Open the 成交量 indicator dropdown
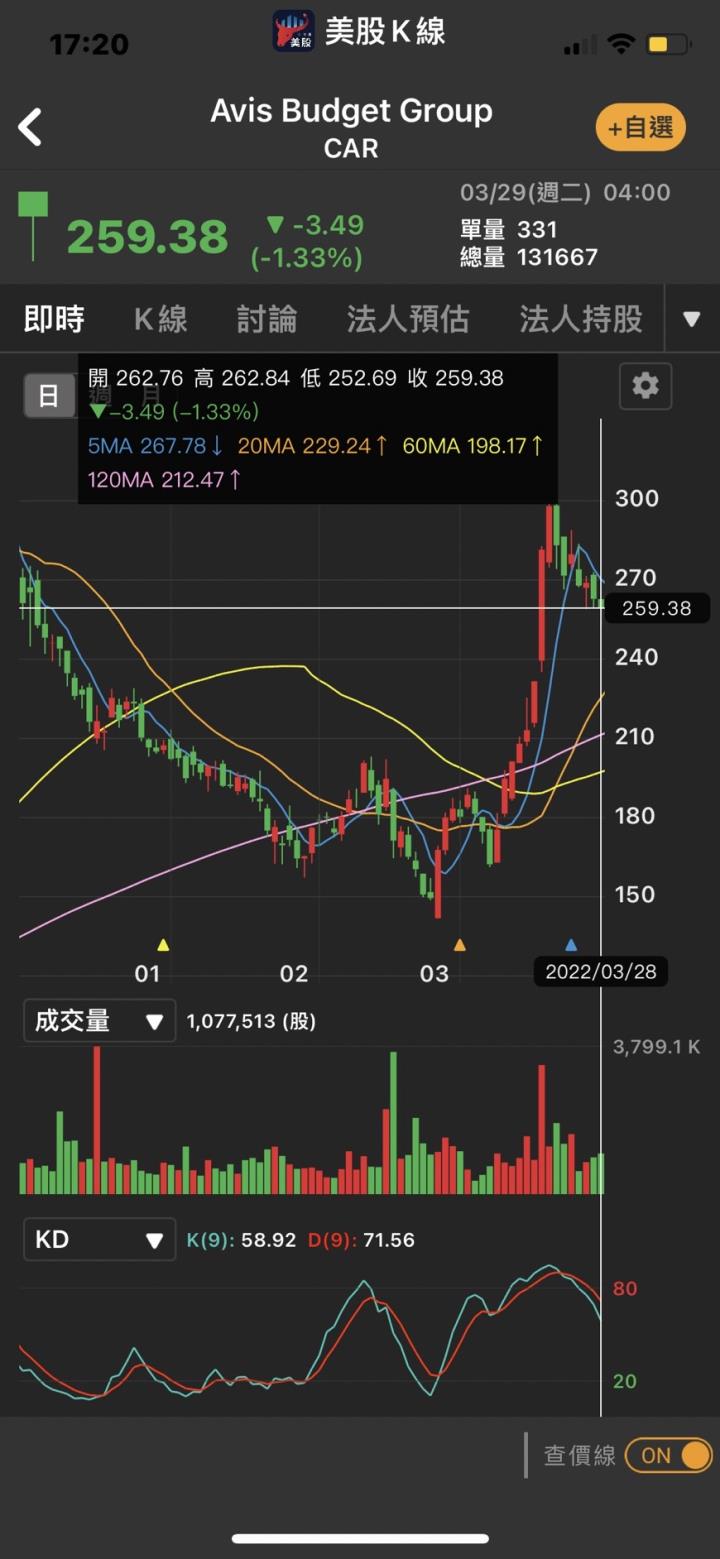This screenshot has width=720, height=1559. tap(99, 1021)
